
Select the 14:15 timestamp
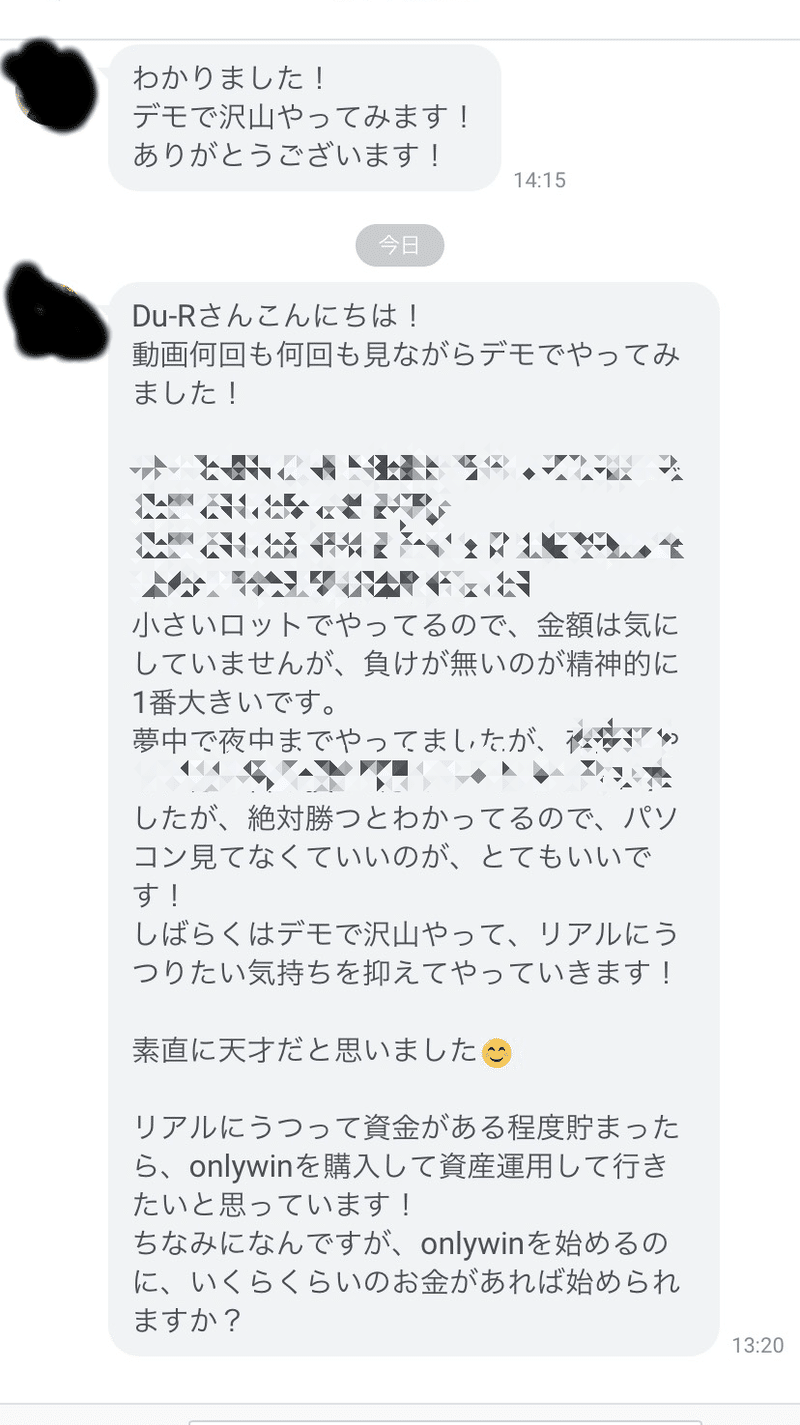tap(540, 180)
